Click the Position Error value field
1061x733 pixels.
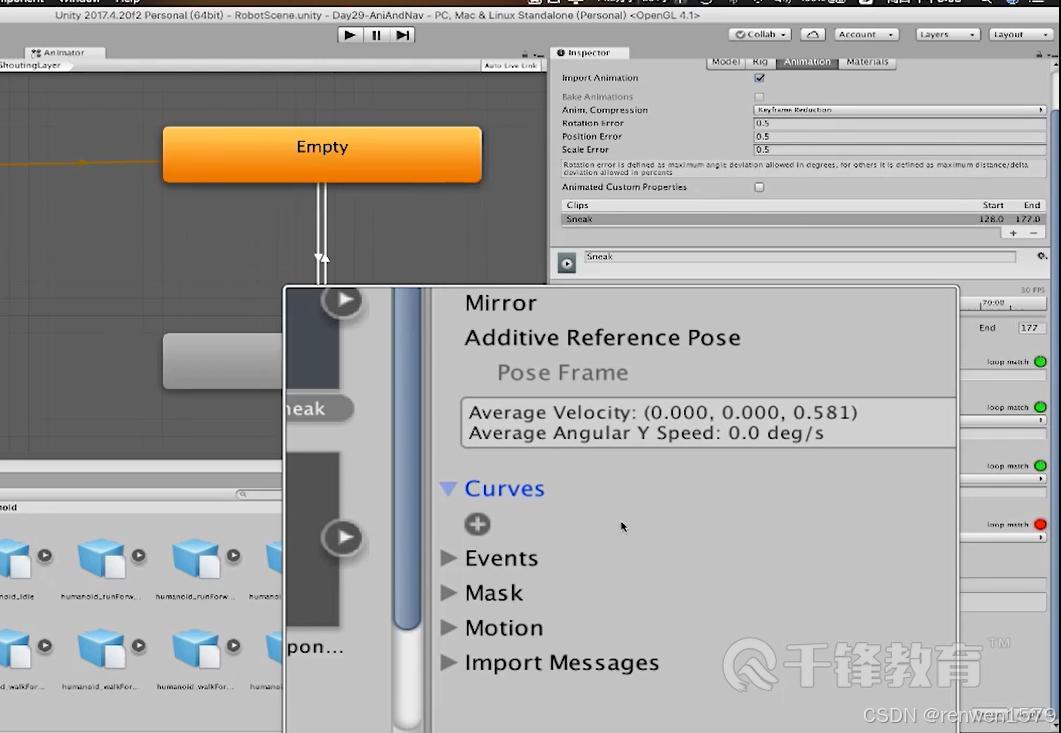tap(900, 136)
